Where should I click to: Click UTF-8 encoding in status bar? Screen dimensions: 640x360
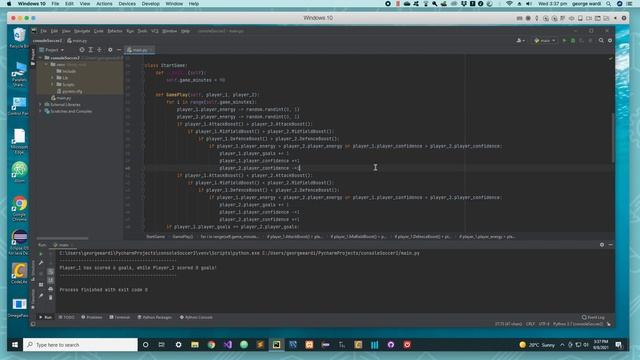pos(544,324)
